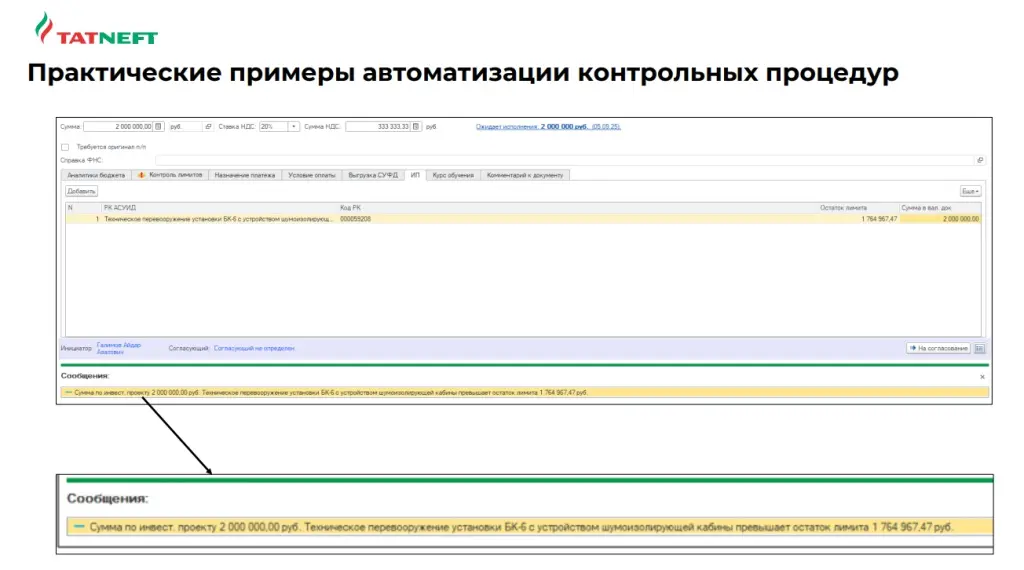This screenshot has height=570, width=1024.
Task: Click the Остаток лимита column header
Action: (x=858, y=208)
